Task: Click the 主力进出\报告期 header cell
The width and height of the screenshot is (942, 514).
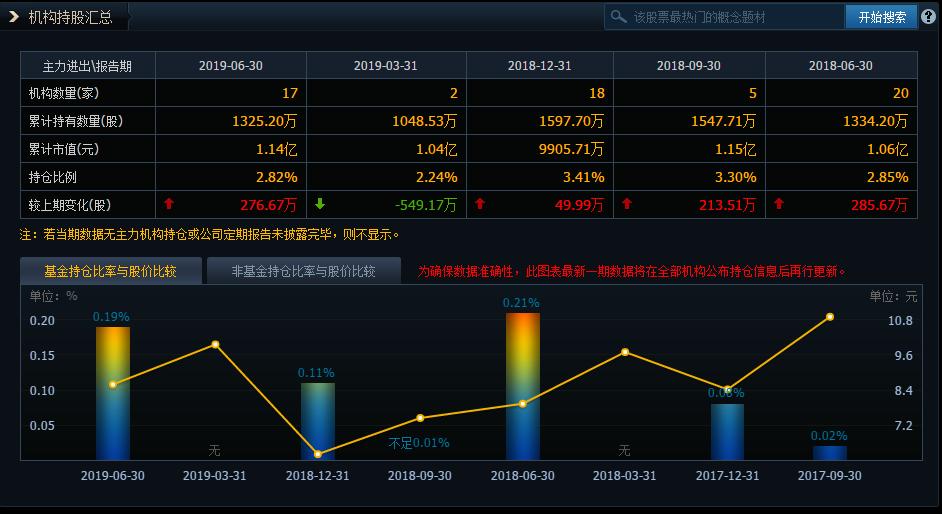Action: [x=87, y=66]
